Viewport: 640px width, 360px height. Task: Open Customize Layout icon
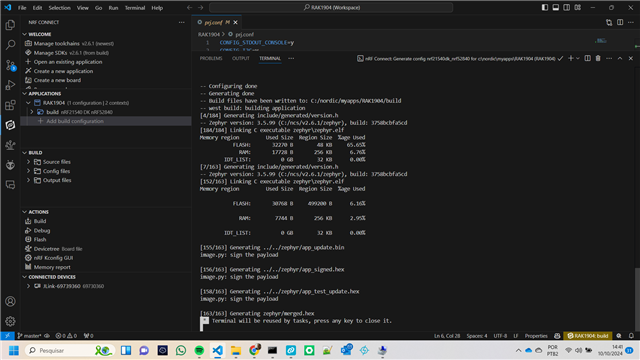[578, 7]
